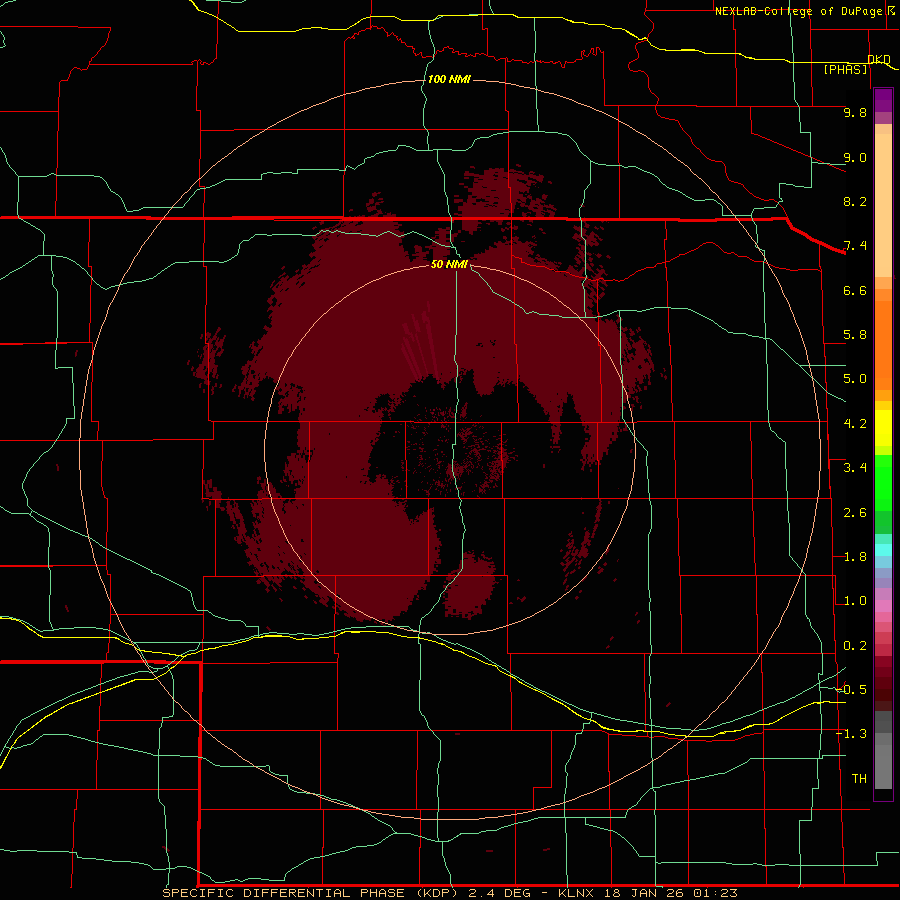Click the 6.6 value on color scale
Image resolution: width=900 pixels, height=900 pixels.
(855, 290)
